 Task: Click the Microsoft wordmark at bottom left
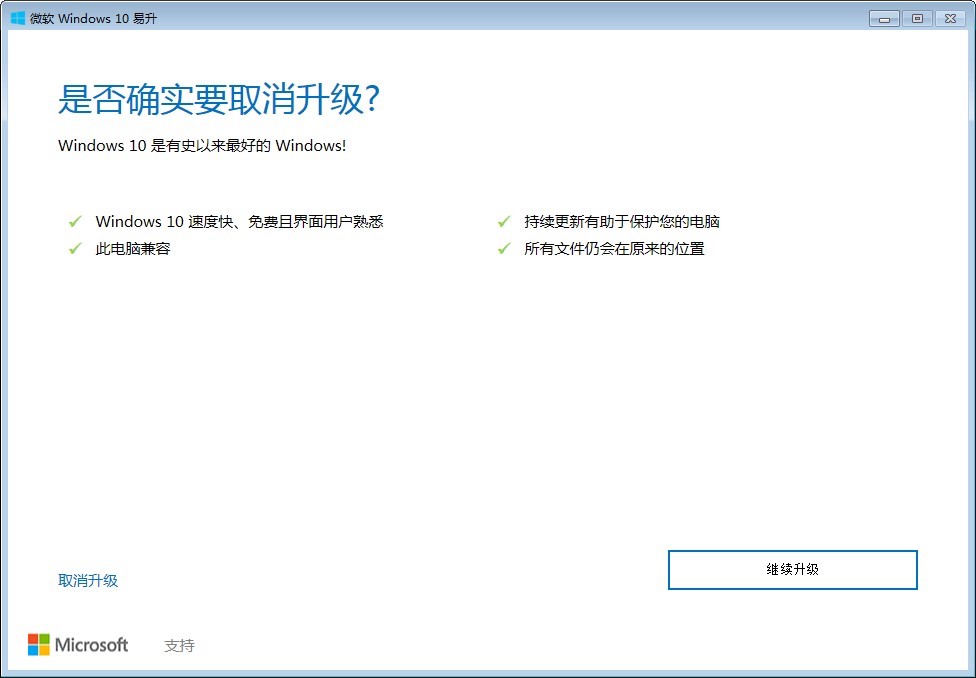point(94,644)
